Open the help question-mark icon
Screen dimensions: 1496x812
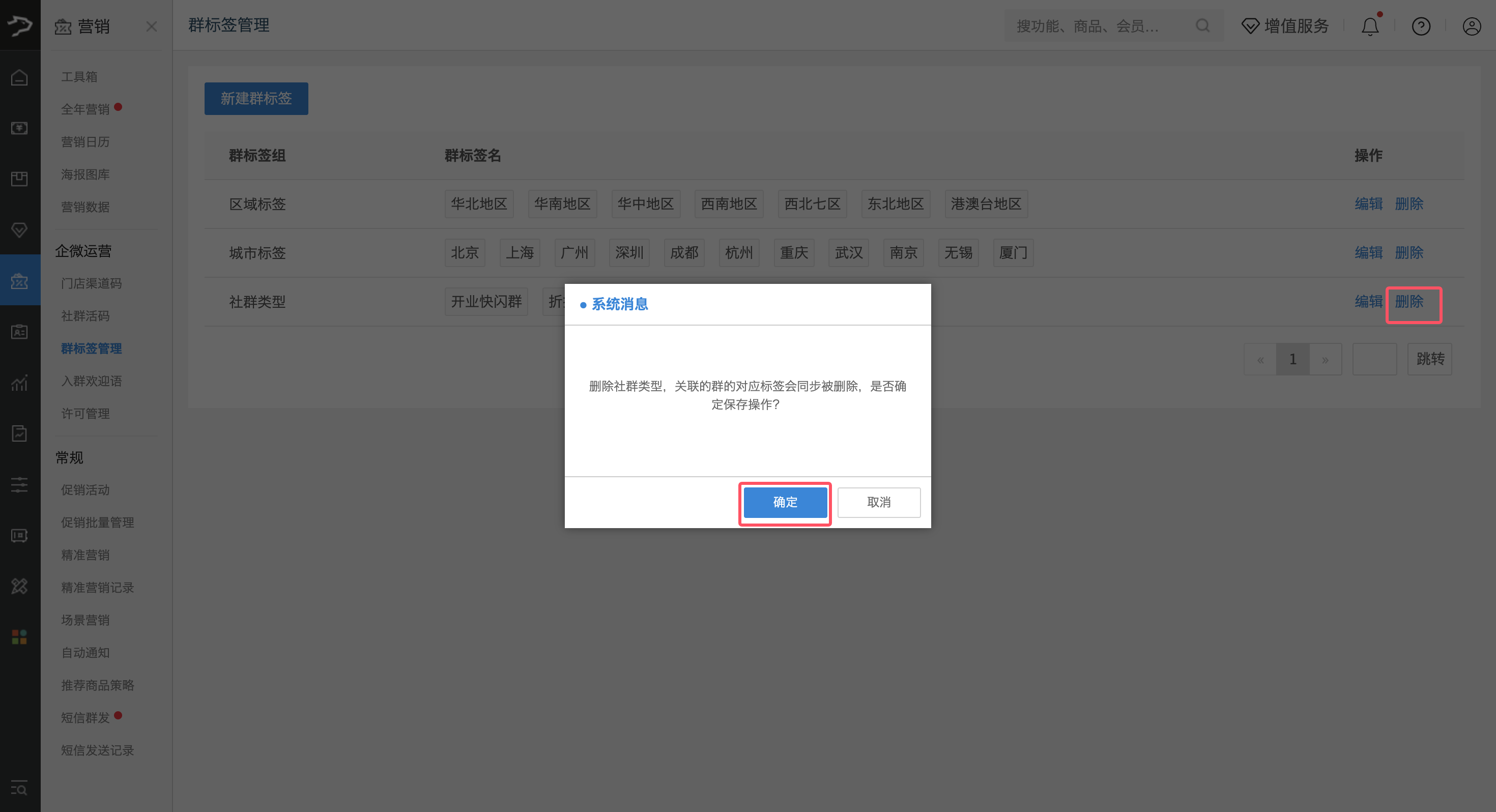pyautogui.click(x=1421, y=25)
